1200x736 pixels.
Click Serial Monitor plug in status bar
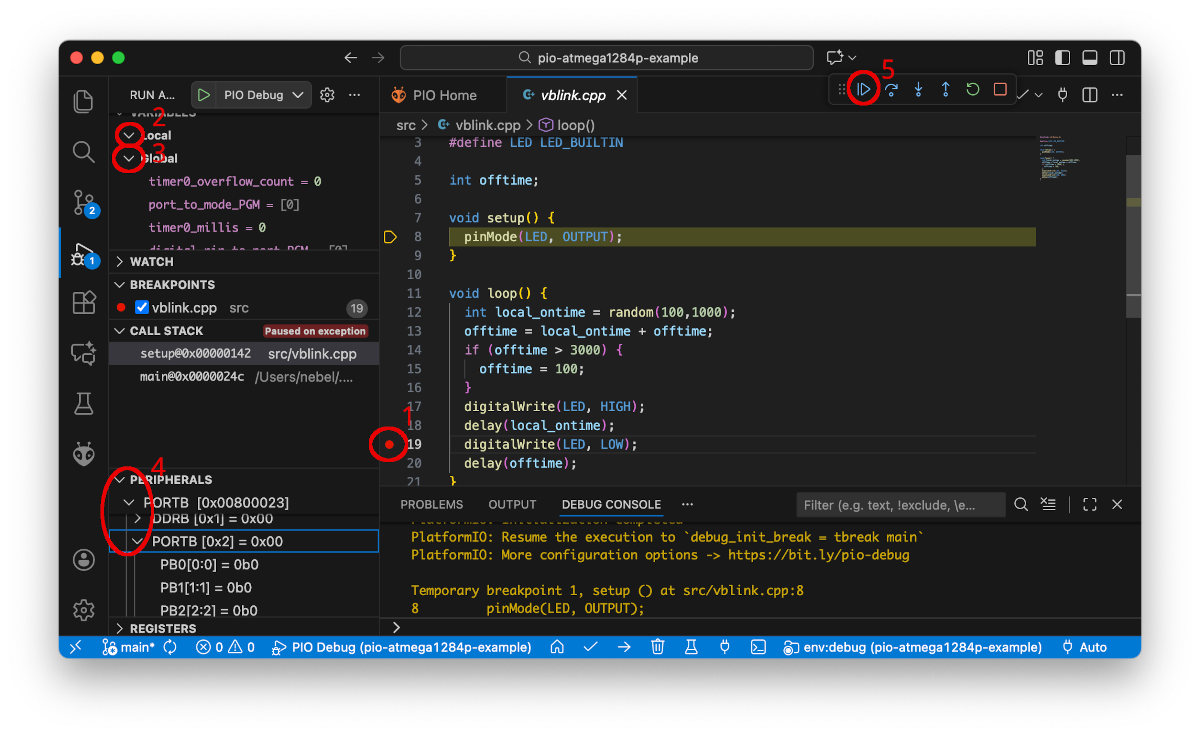tap(724, 647)
